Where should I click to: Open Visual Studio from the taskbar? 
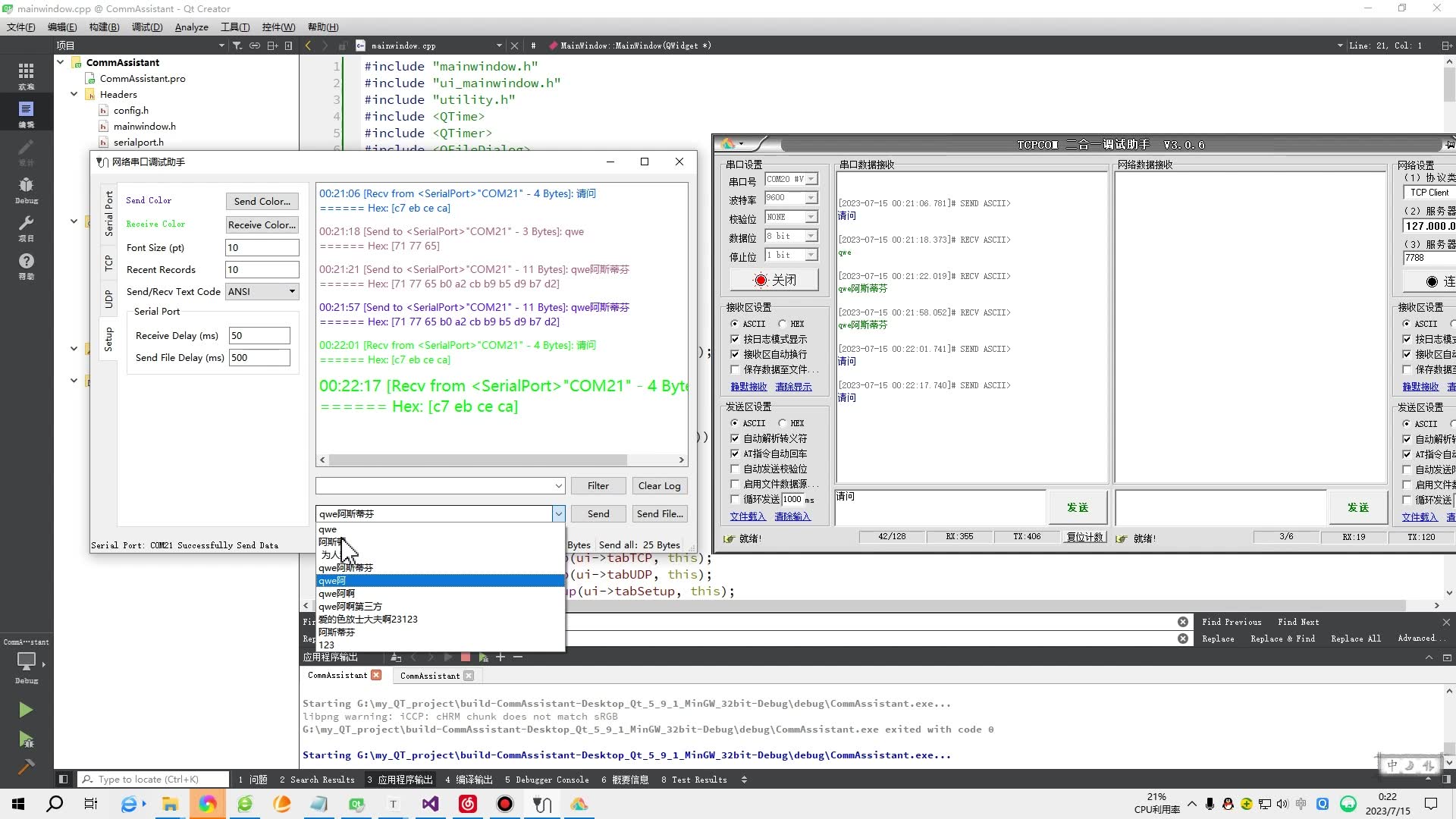[430, 804]
